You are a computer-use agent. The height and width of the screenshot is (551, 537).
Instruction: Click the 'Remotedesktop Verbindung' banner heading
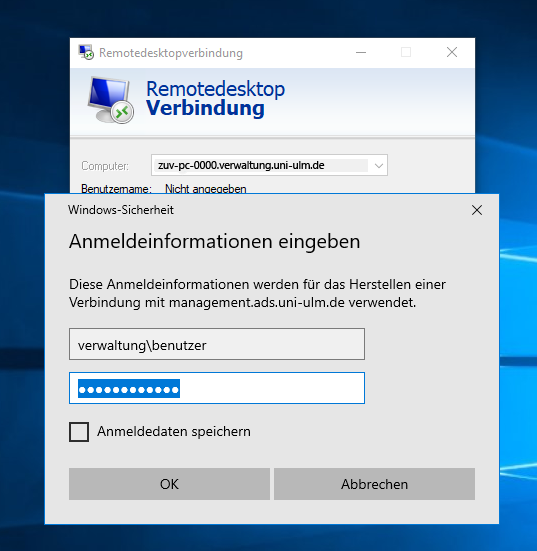[215, 98]
